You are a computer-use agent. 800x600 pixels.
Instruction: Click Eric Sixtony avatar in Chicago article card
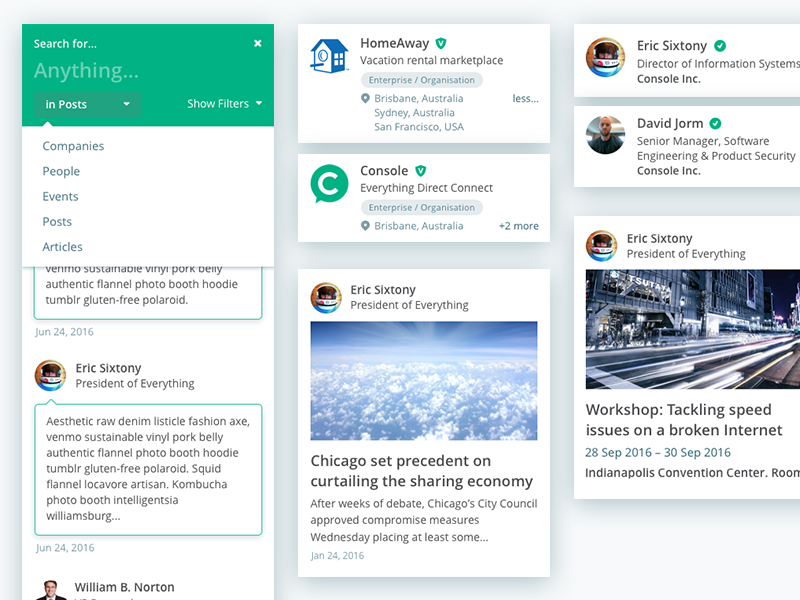pos(326,297)
